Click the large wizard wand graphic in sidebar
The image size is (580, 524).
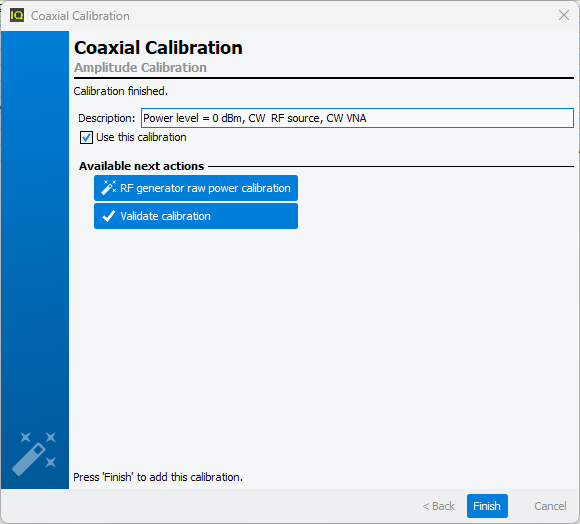(x=34, y=453)
